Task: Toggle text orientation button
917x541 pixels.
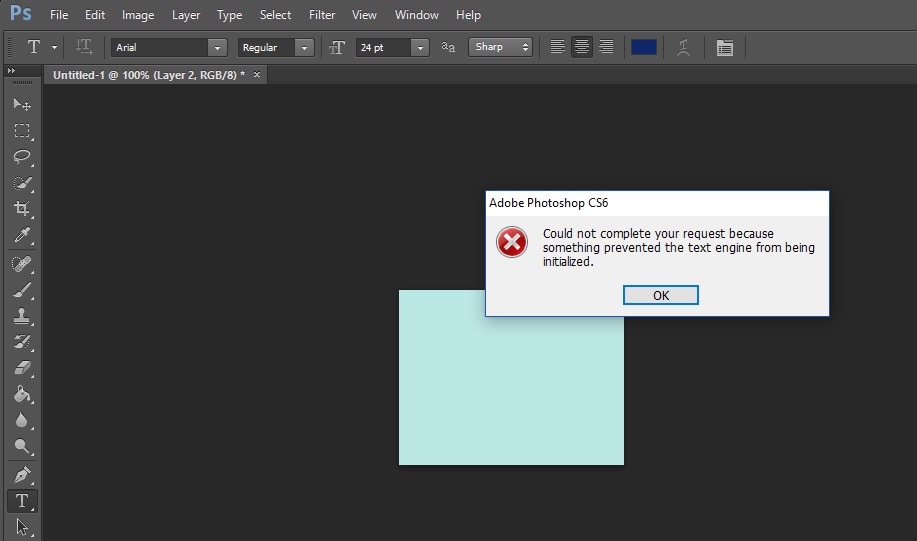Action: coord(85,47)
